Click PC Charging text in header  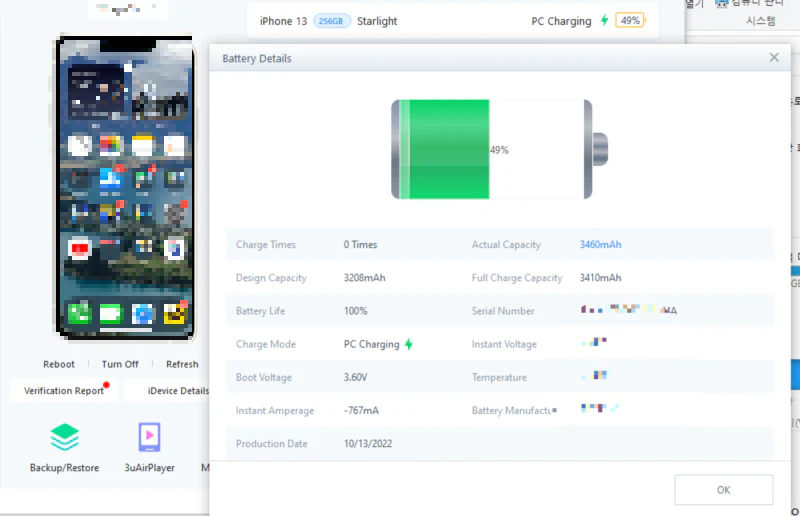click(561, 21)
